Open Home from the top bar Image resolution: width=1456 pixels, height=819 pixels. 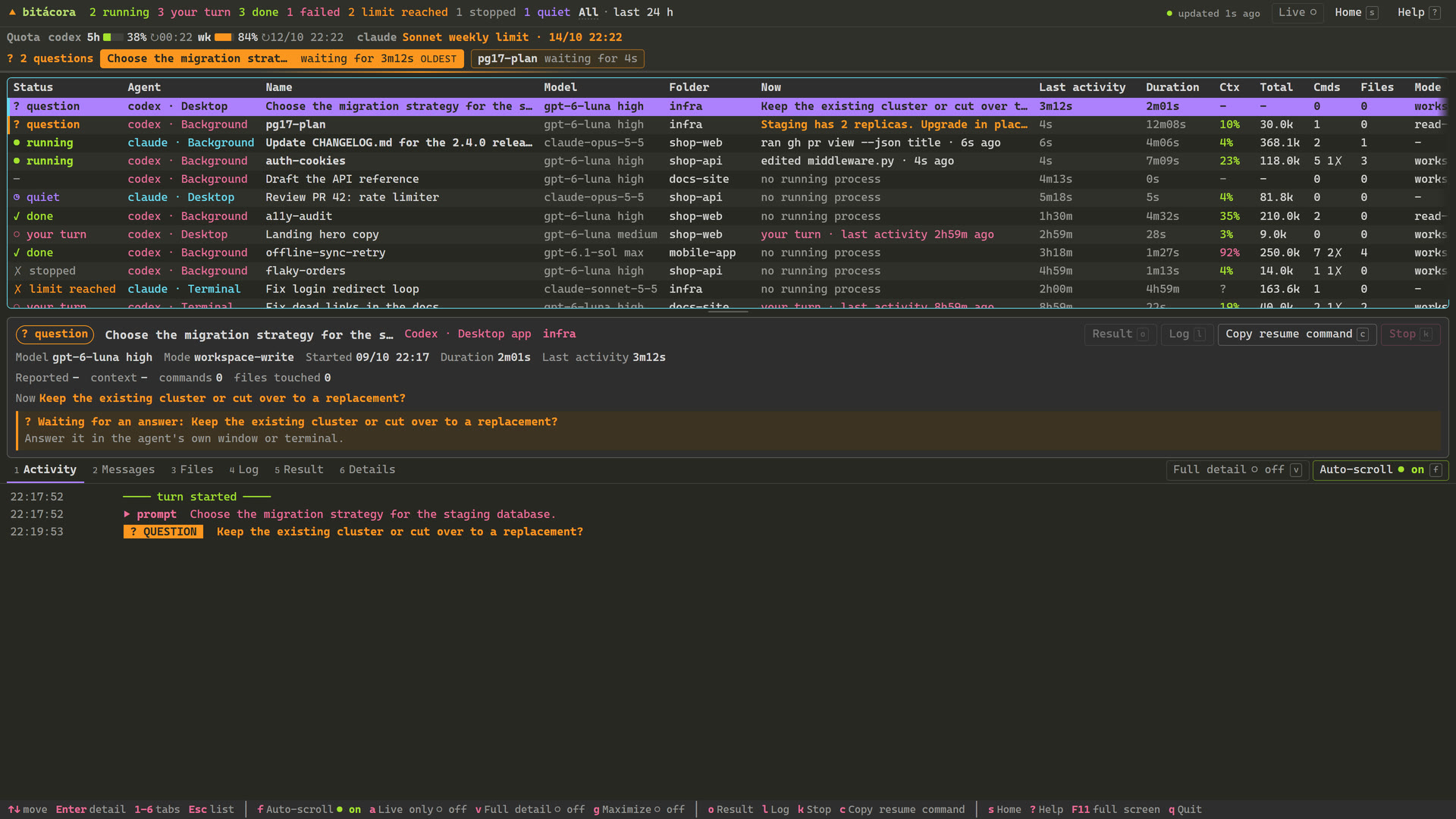tap(1356, 12)
